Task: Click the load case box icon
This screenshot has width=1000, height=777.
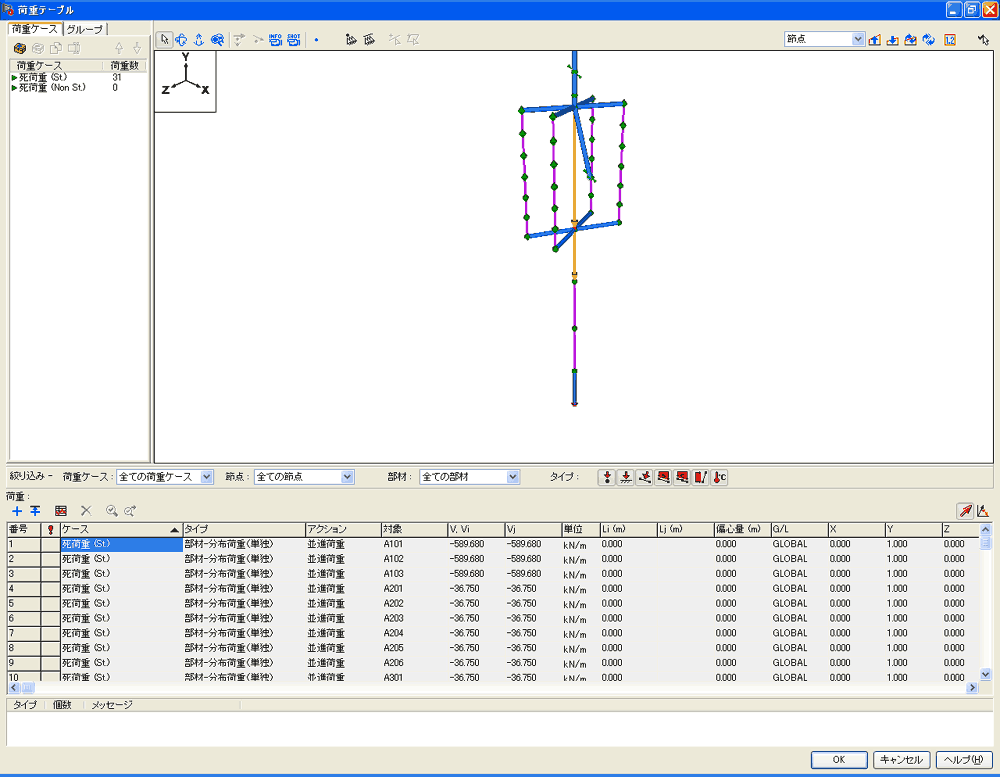Action: 20,48
